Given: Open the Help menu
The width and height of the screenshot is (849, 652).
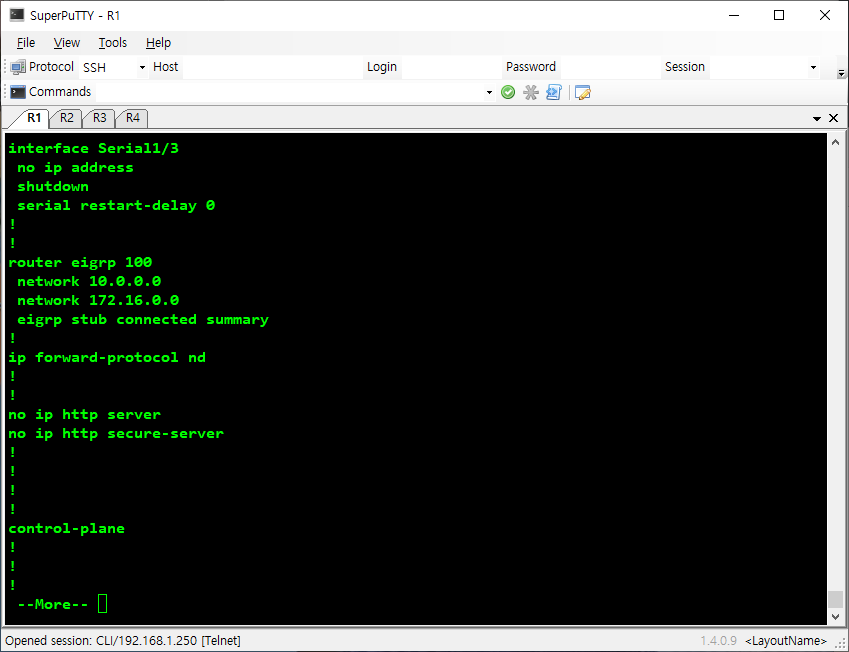Looking at the screenshot, I should [158, 43].
